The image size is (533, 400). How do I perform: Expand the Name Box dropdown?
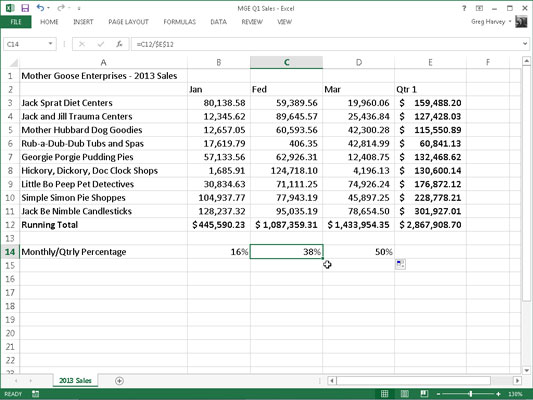pos(50,44)
